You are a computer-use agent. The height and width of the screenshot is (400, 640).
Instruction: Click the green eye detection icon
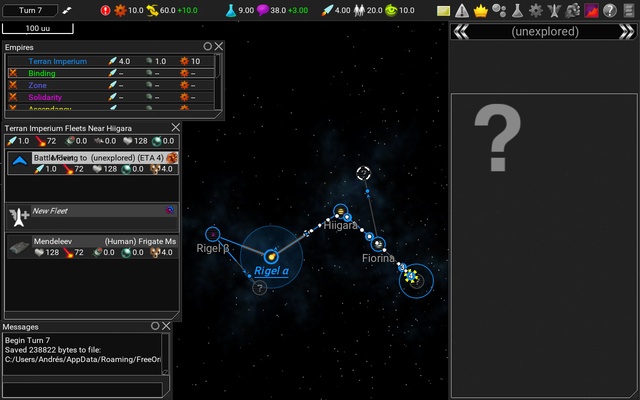(x=391, y=11)
